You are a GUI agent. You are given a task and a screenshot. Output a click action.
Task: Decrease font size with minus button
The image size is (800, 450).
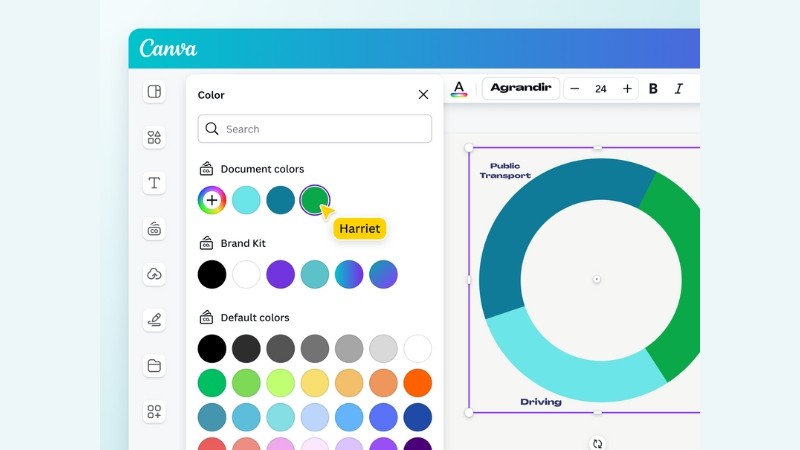click(x=575, y=88)
